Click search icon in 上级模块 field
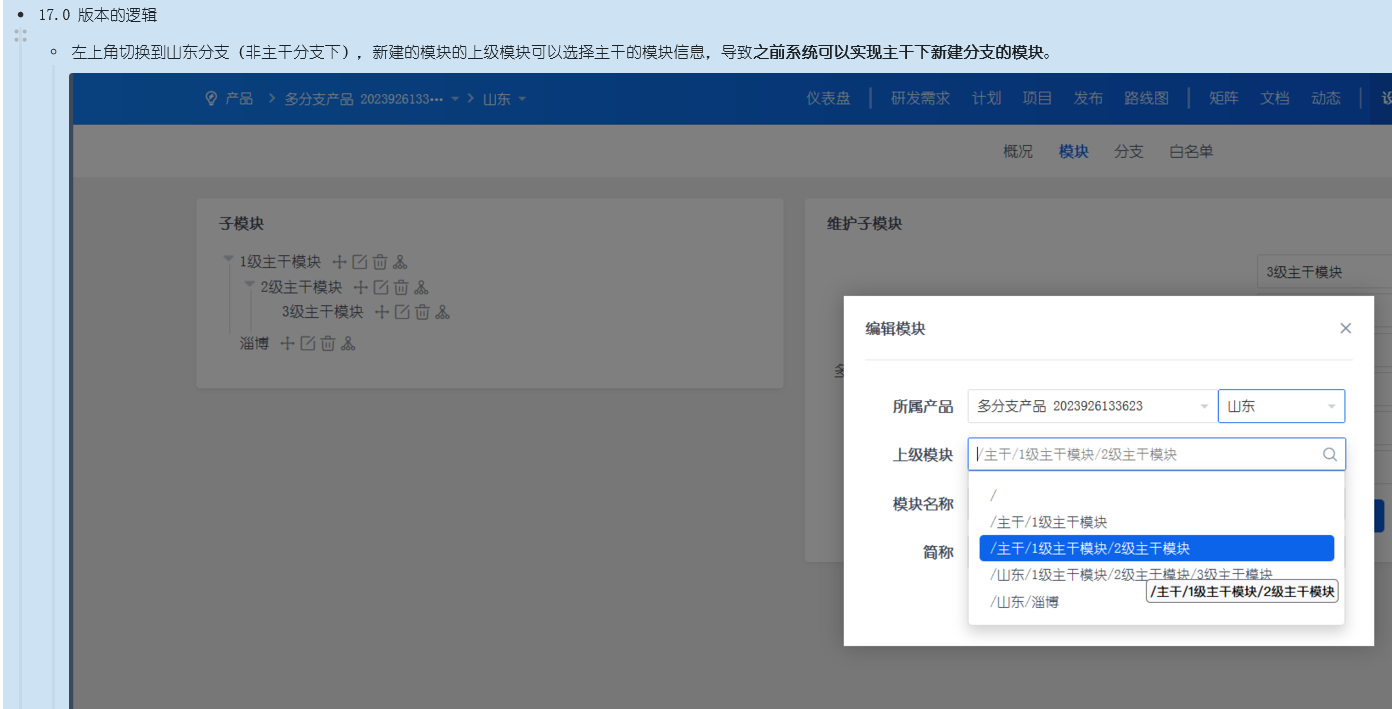1392x709 pixels. point(1329,454)
